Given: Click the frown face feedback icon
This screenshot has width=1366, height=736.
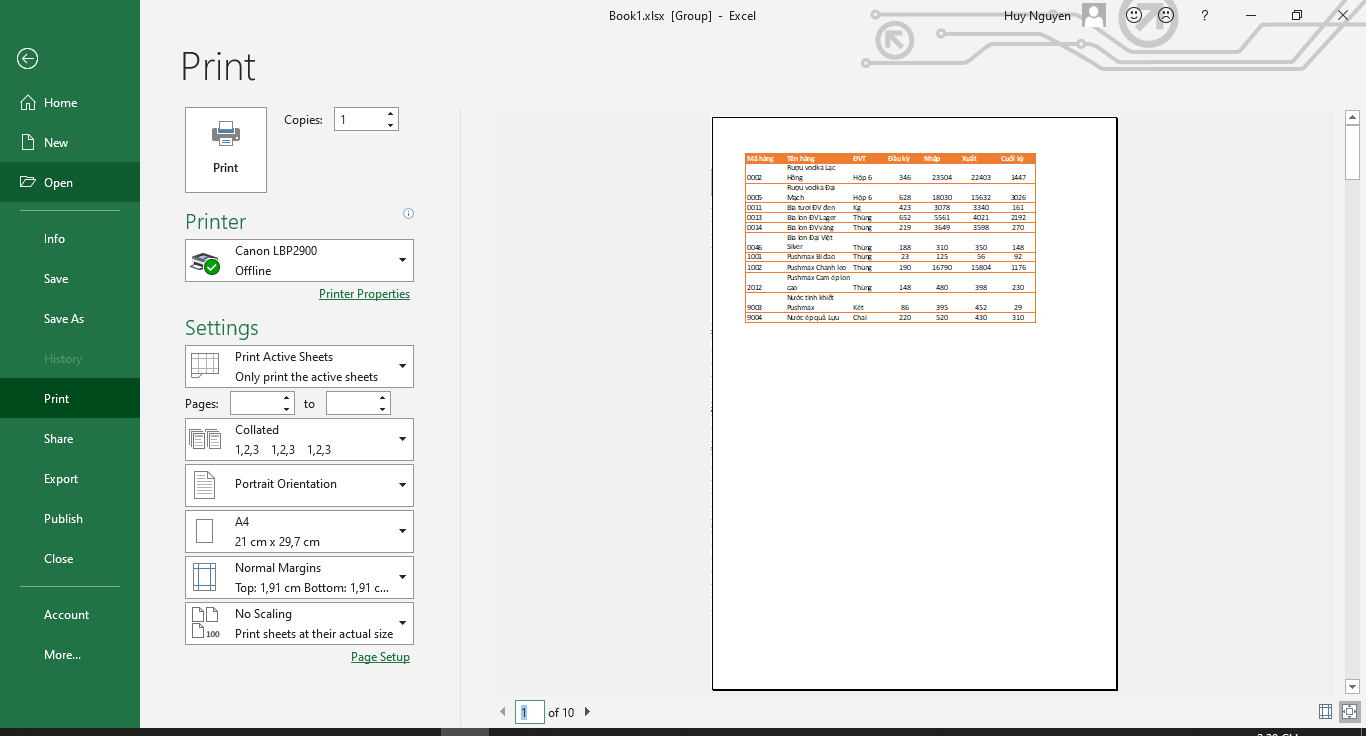Looking at the screenshot, I should (x=1165, y=16).
